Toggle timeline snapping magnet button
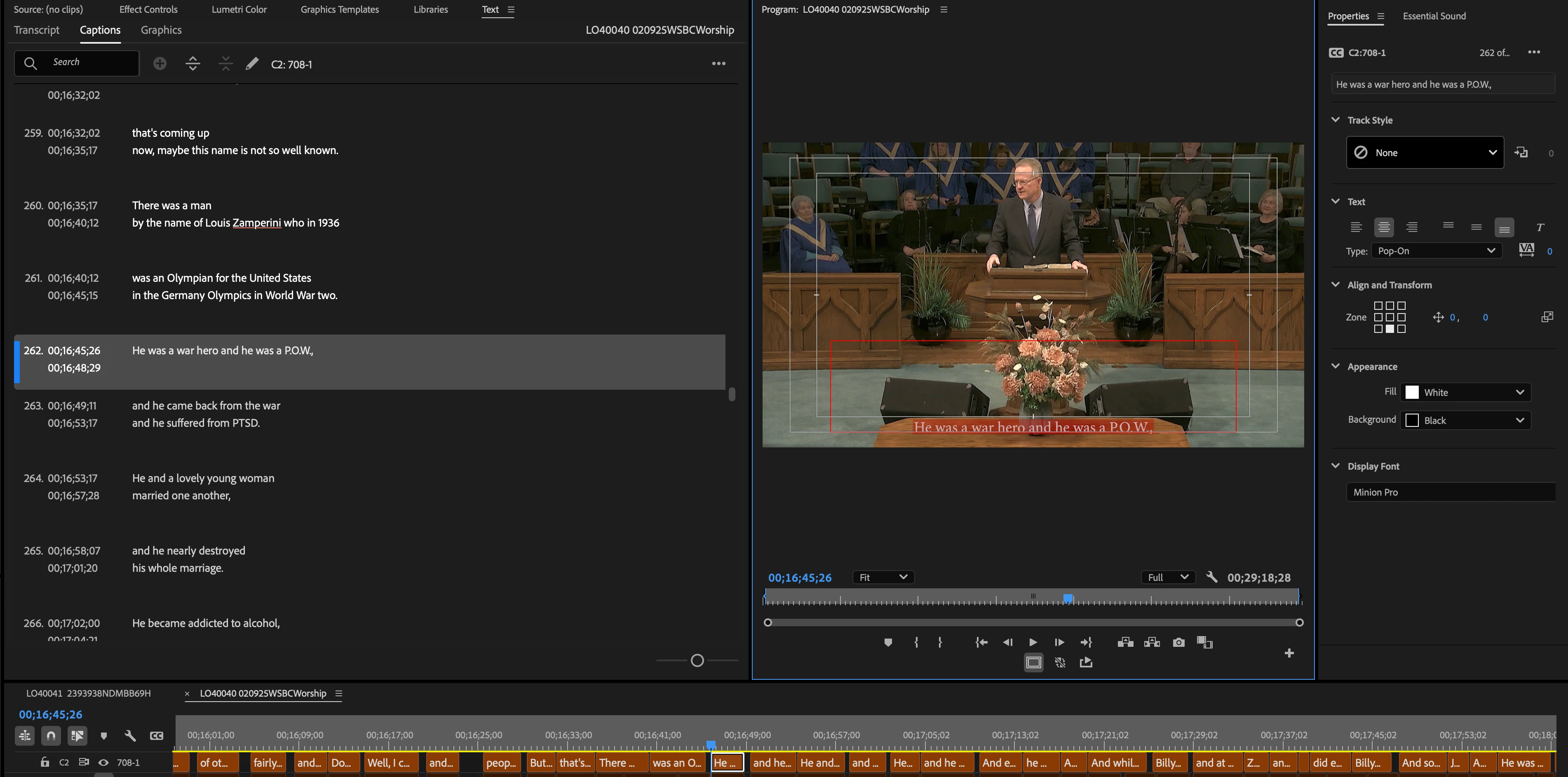Image resolution: width=1568 pixels, height=777 pixels. point(51,736)
